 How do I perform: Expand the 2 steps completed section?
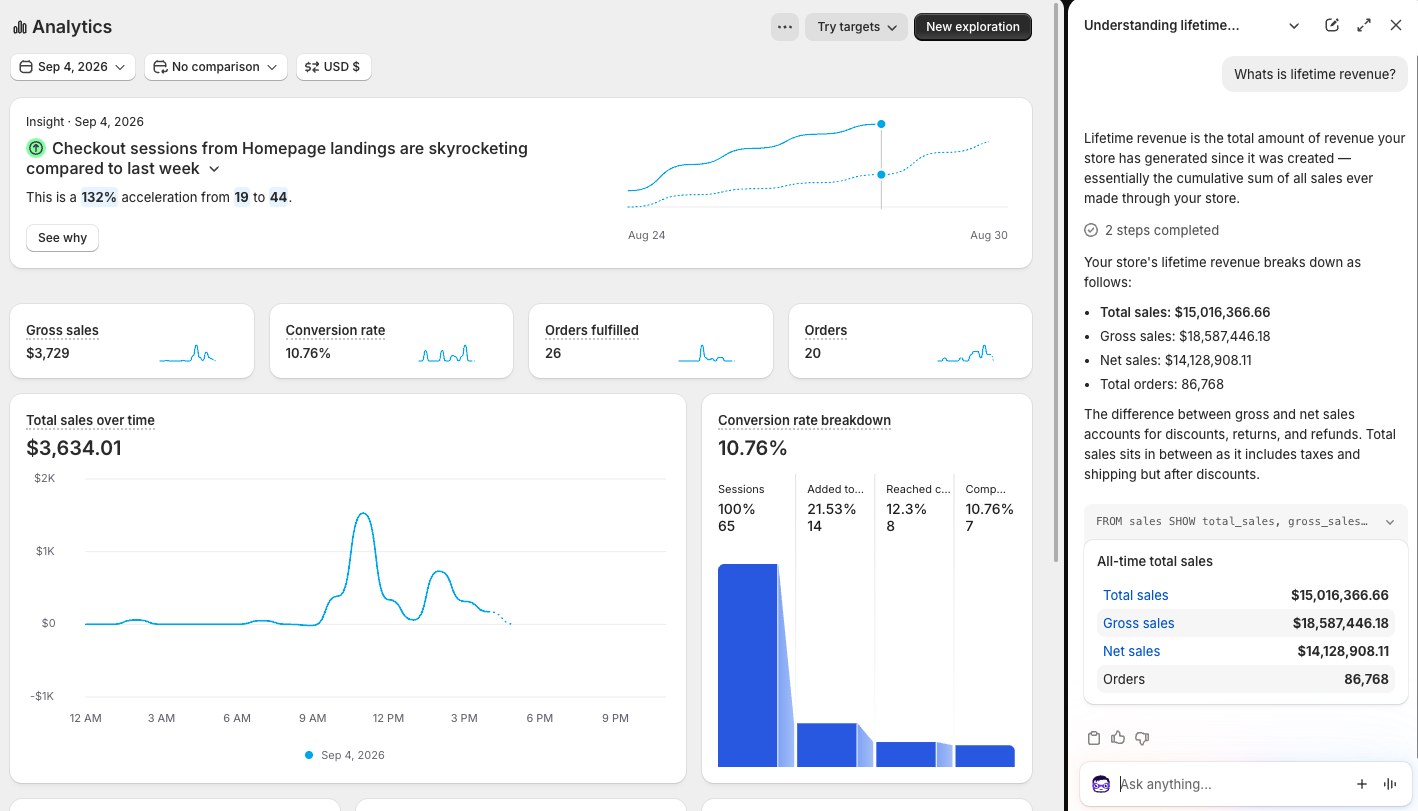pyautogui.click(x=1151, y=230)
